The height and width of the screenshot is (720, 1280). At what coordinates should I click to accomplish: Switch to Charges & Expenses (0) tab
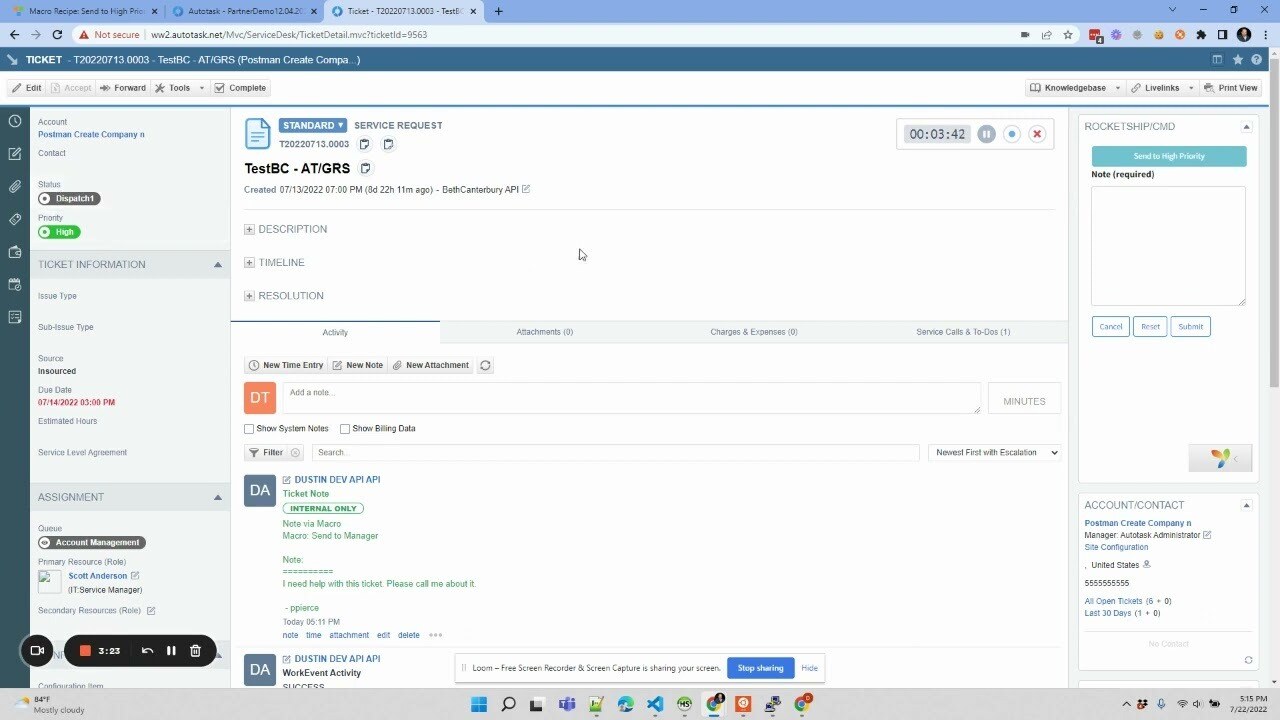click(x=754, y=332)
